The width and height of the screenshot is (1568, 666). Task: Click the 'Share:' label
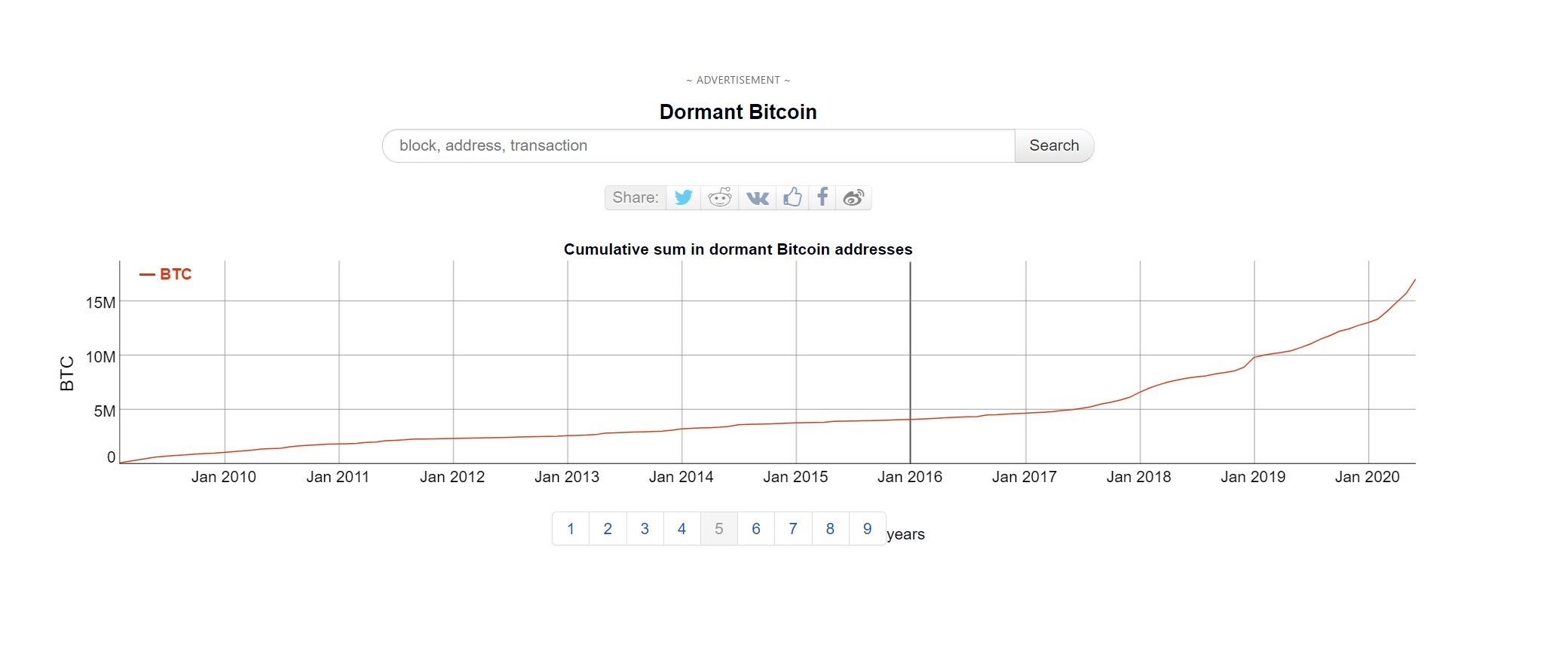pos(635,197)
